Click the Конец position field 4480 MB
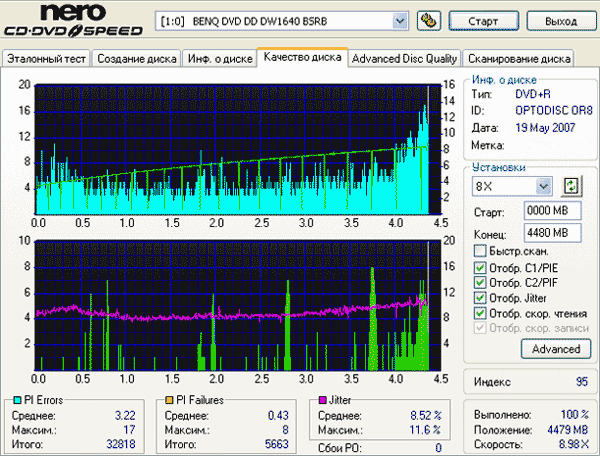This screenshot has height=456, width=600. tap(552, 233)
